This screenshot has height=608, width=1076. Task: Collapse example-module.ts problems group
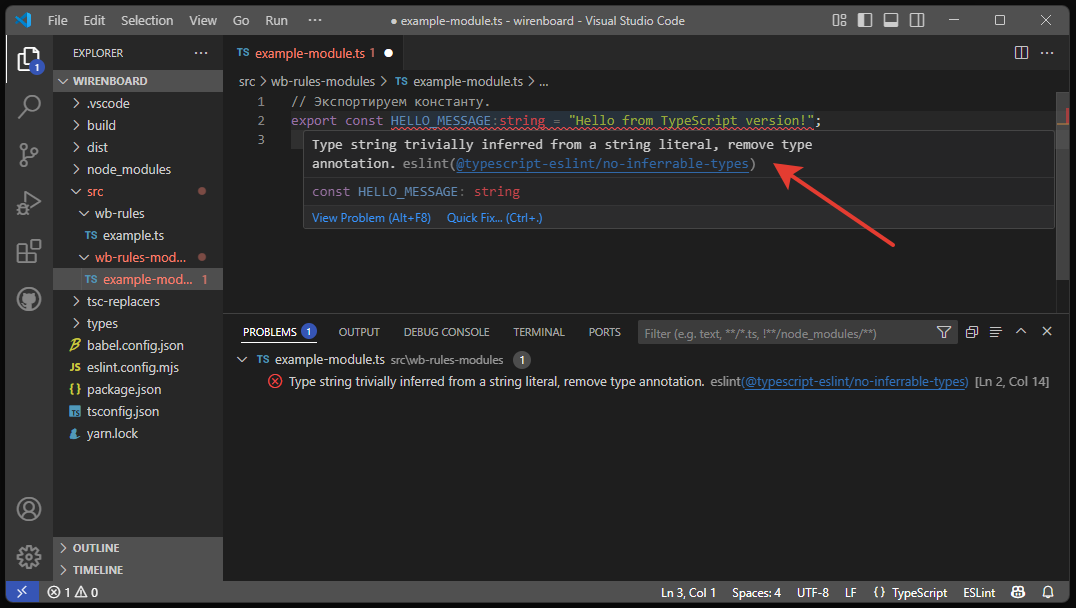coord(242,360)
